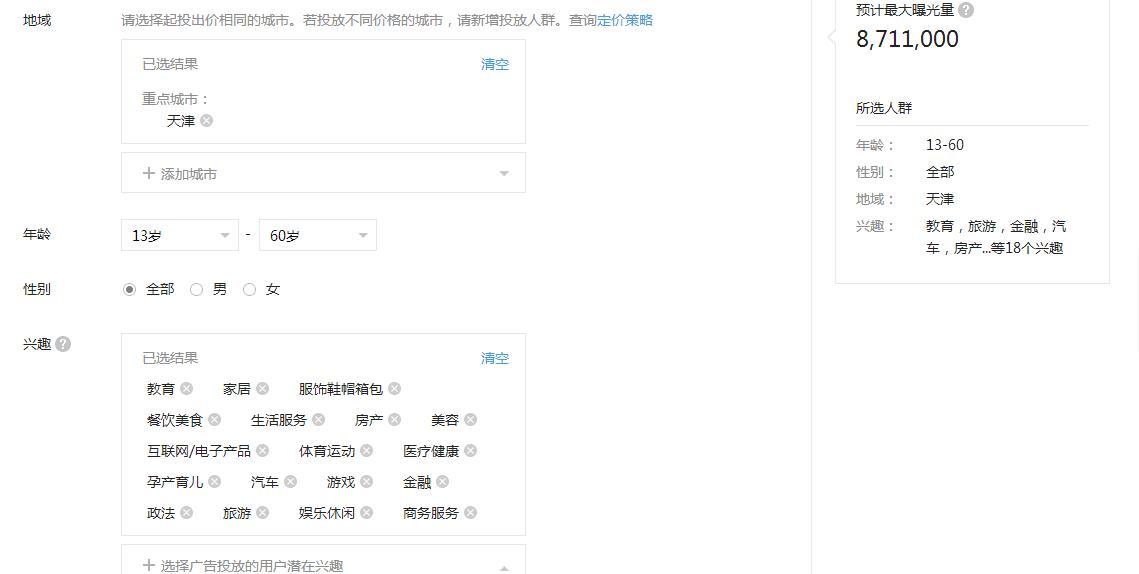Remove the 互联网/电子产品 interest tag
This screenshot has width=1139, height=574.
coord(262,450)
